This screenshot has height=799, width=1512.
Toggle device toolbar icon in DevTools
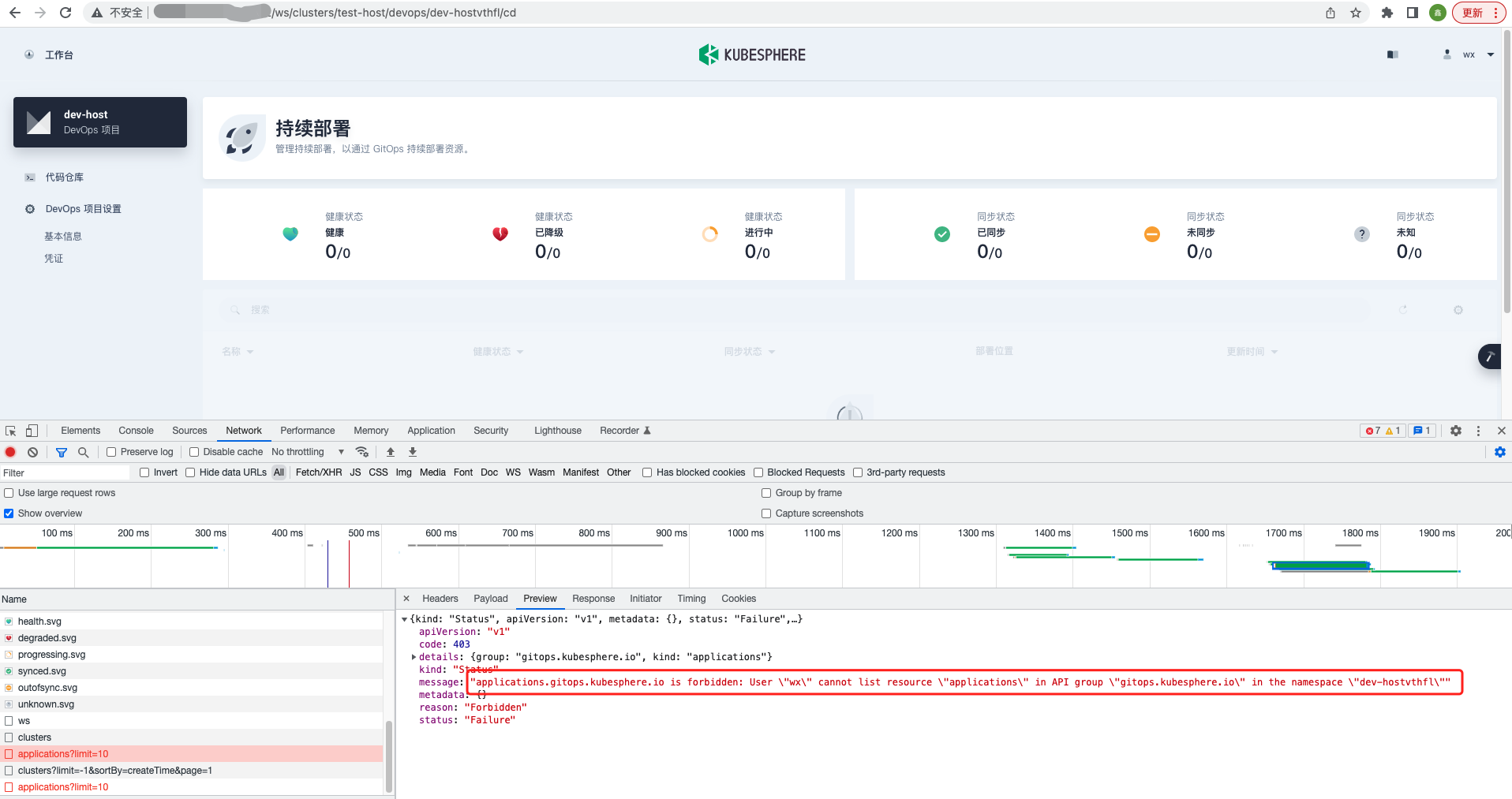(x=32, y=431)
